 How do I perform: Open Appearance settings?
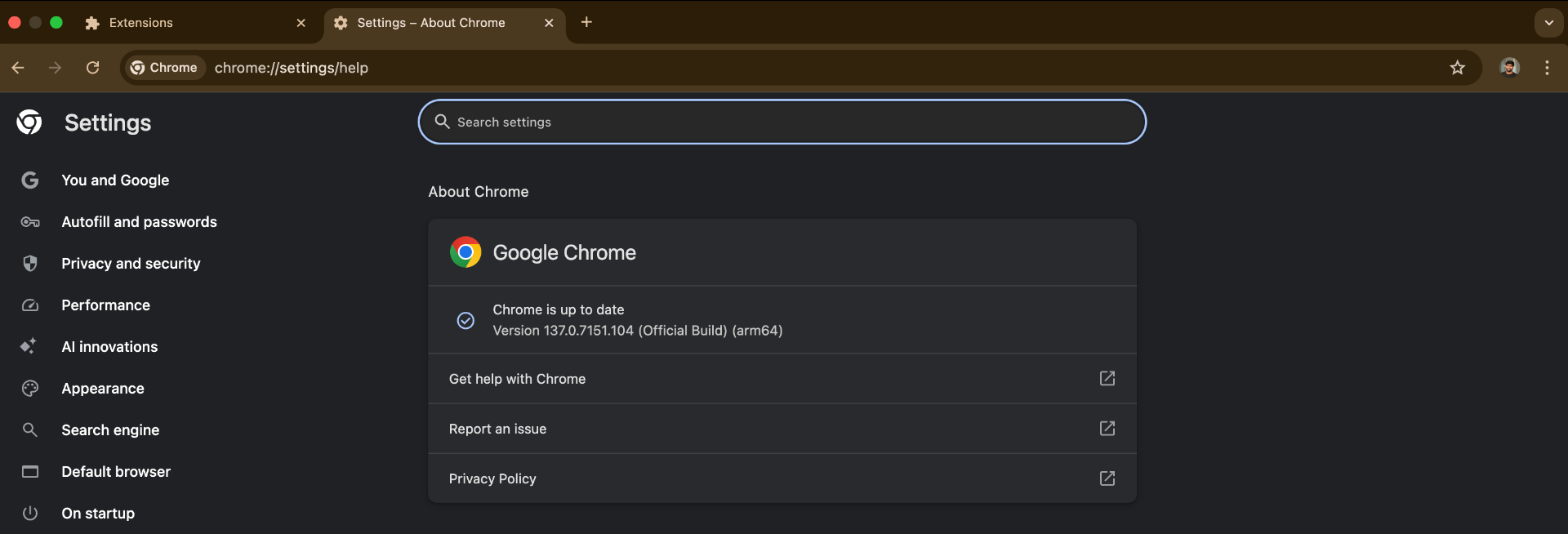(x=103, y=389)
